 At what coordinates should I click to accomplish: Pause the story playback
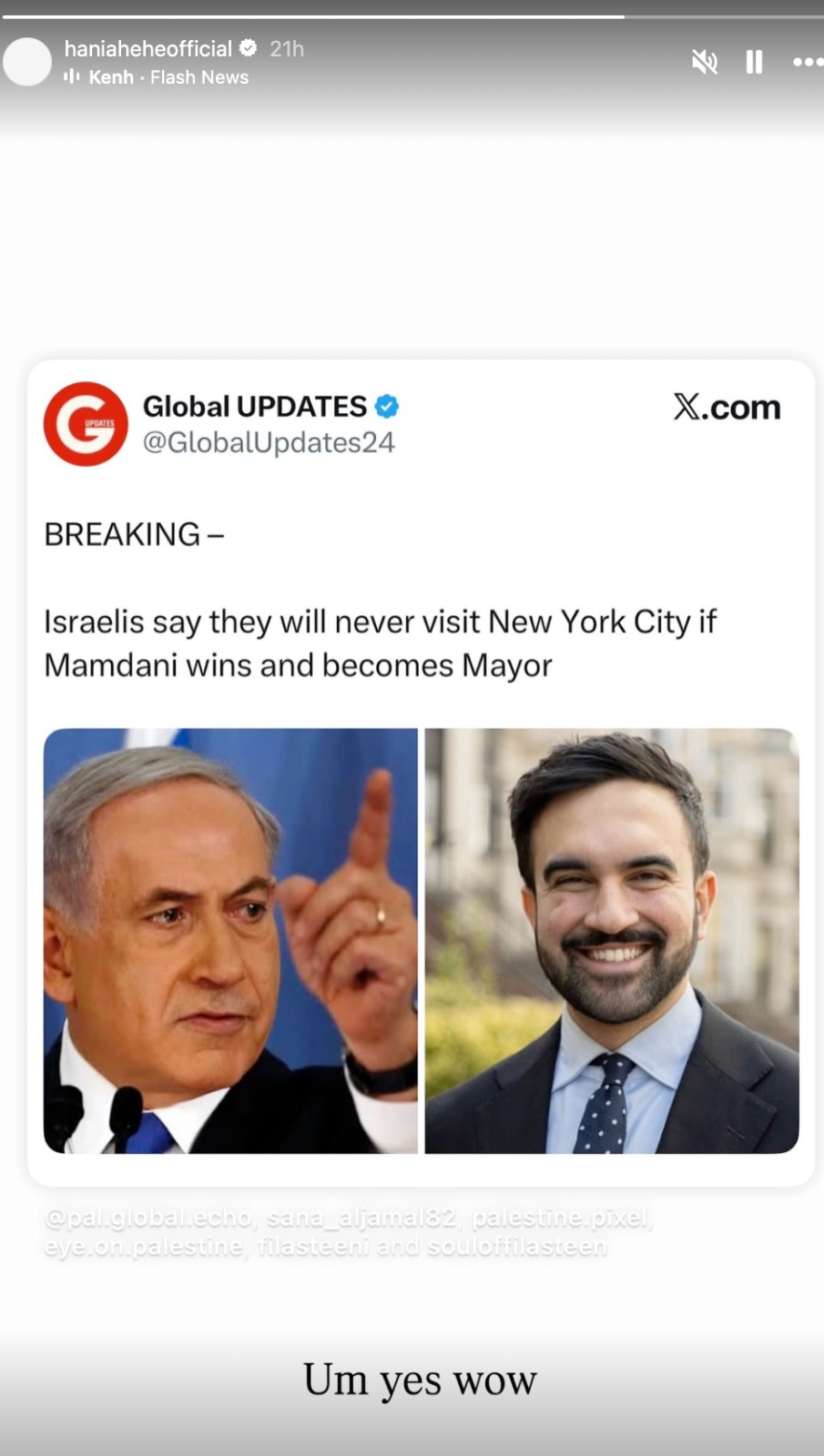pyautogui.click(x=754, y=62)
